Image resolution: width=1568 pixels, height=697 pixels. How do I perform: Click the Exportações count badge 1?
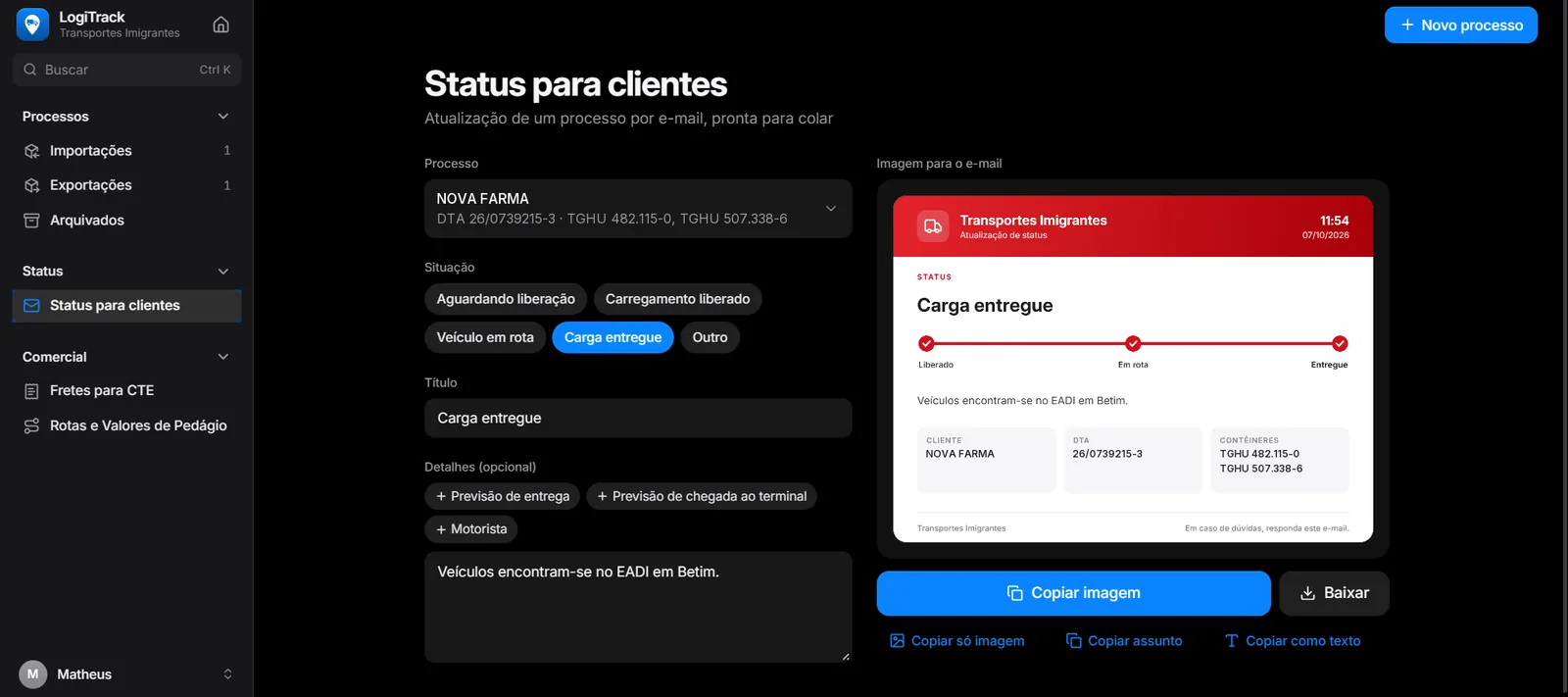(x=226, y=185)
